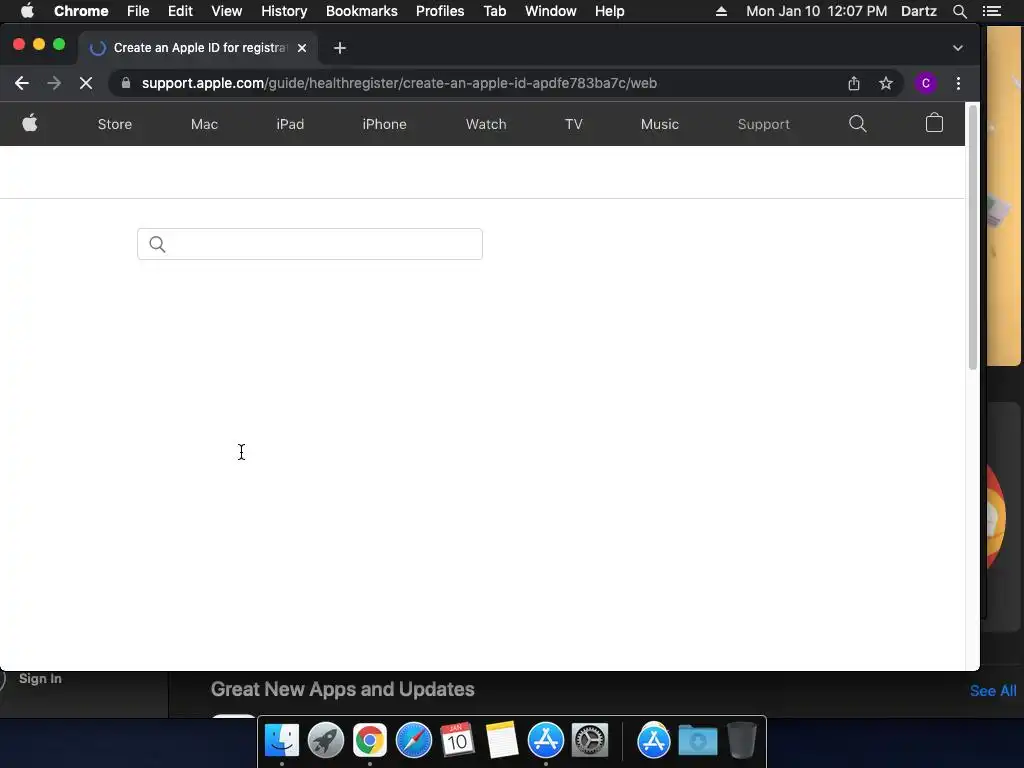Open Launchpad from the Dock
Viewport: 1024px width, 768px height.
(325, 741)
